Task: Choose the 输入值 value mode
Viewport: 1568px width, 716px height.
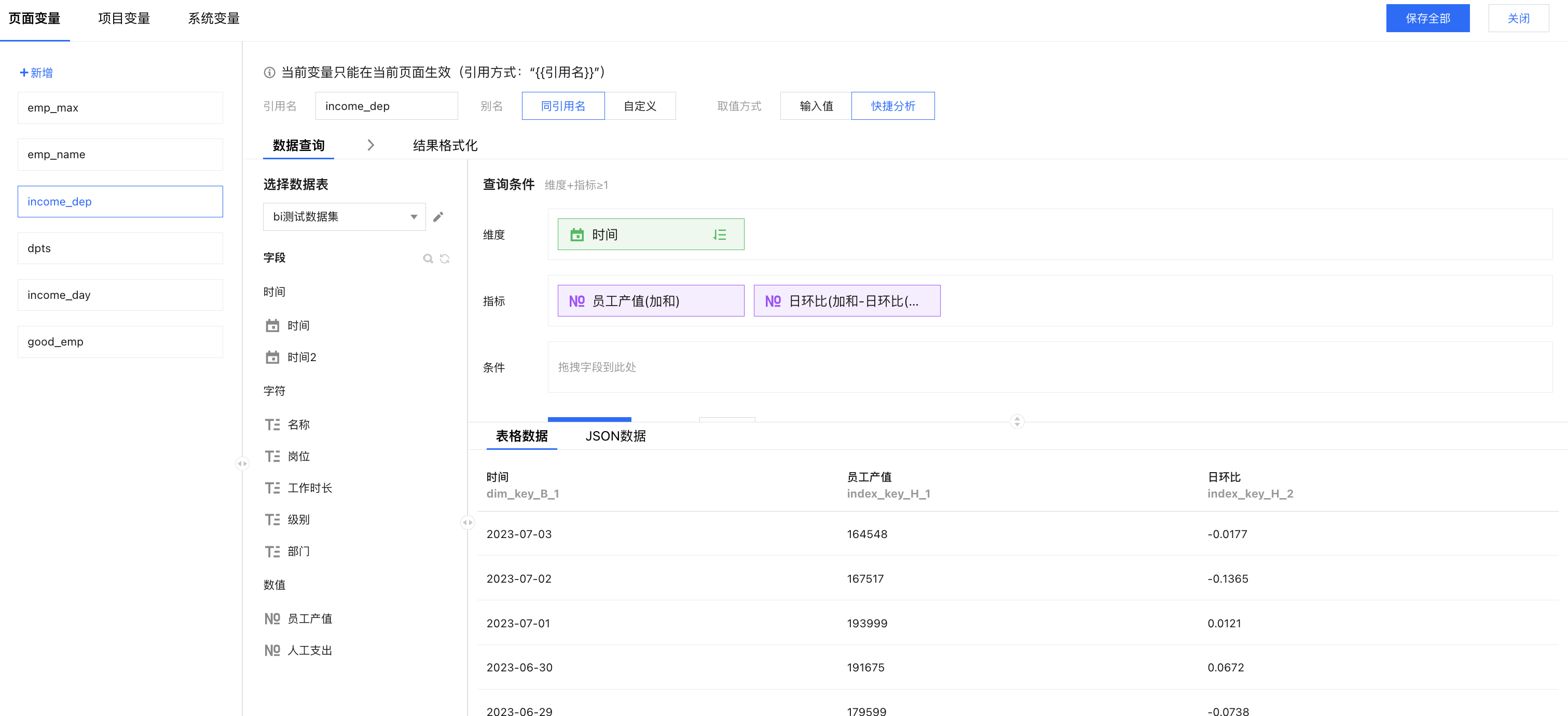Action: coord(816,106)
